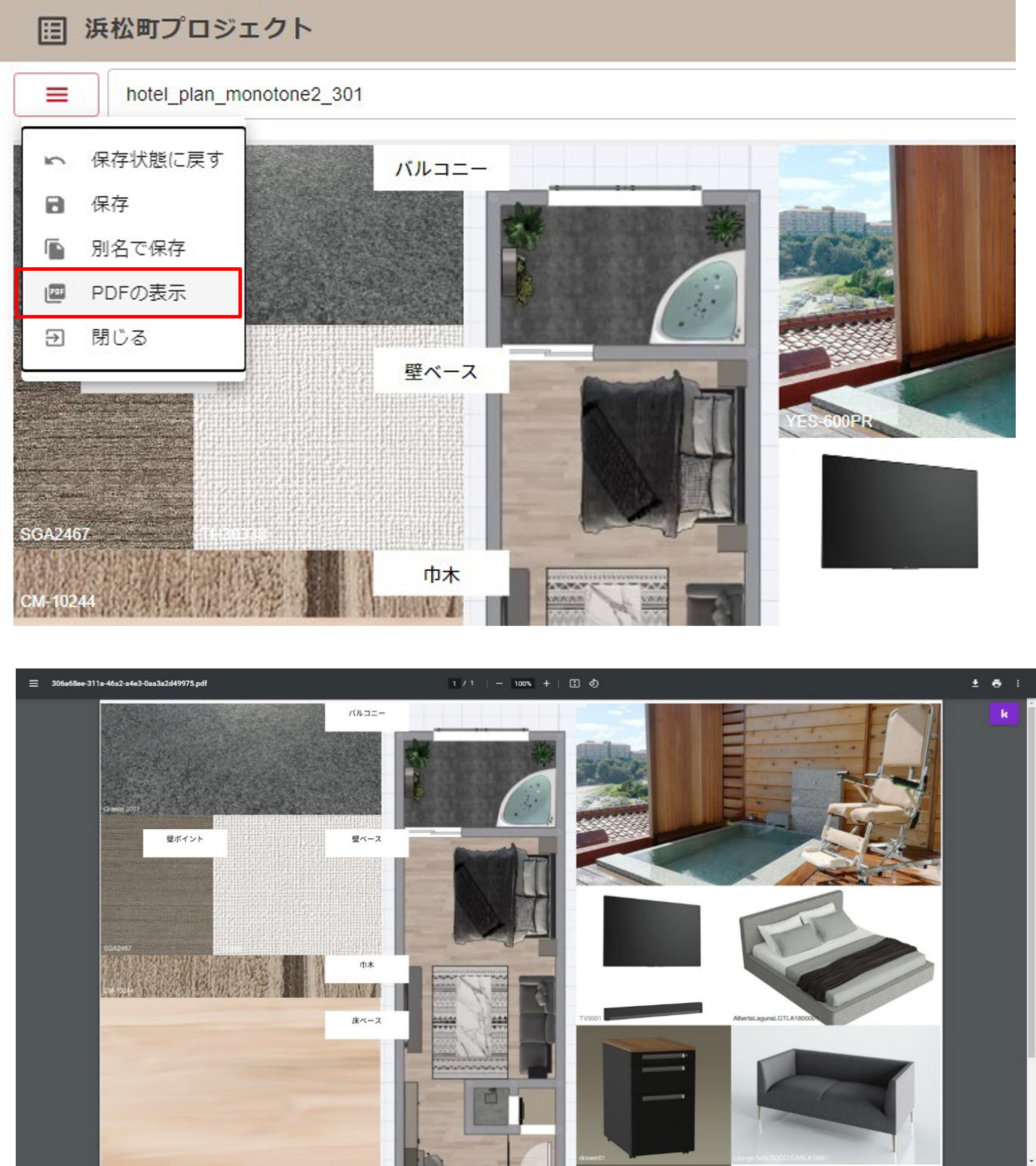This screenshot has height=1166, width=1036.
Task: Open the PDF viewer sidebar menu
Action: 33,683
